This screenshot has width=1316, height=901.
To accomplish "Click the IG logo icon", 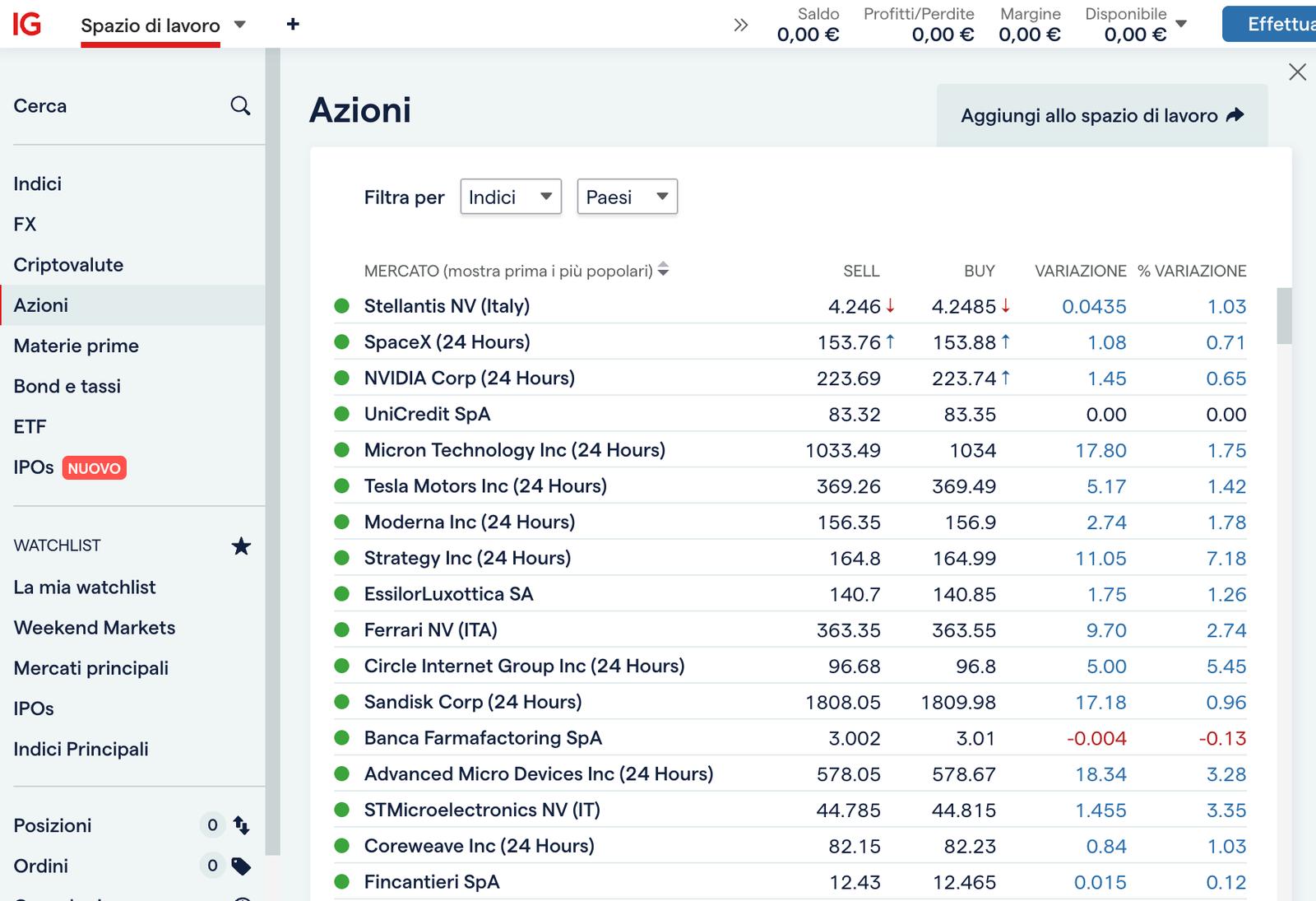I will pyautogui.click(x=27, y=24).
